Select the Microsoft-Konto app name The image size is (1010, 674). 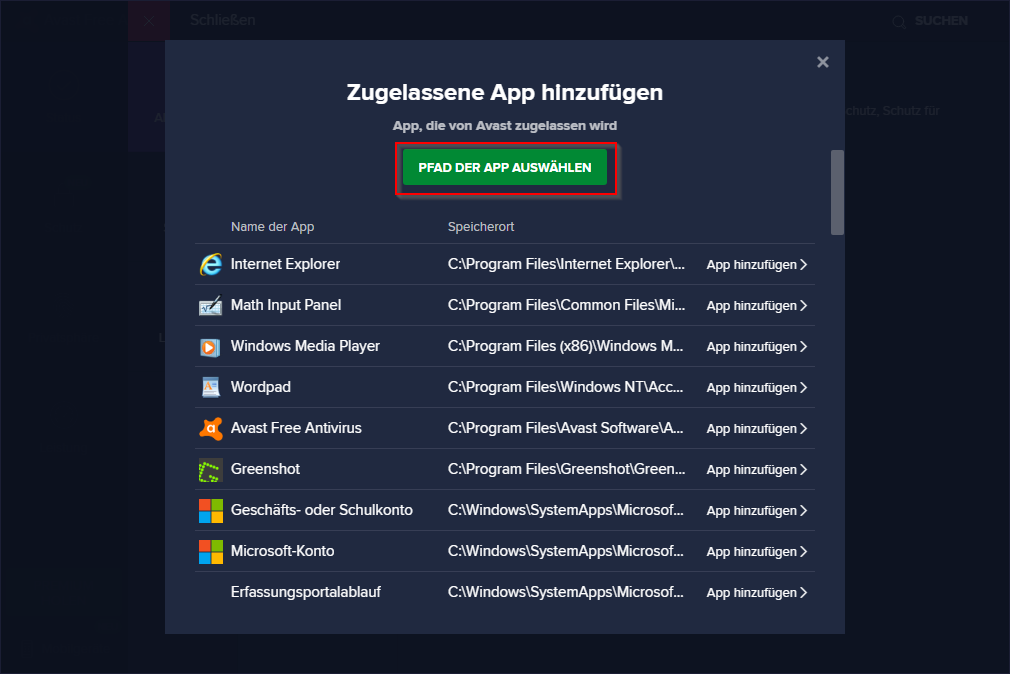click(x=283, y=551)
